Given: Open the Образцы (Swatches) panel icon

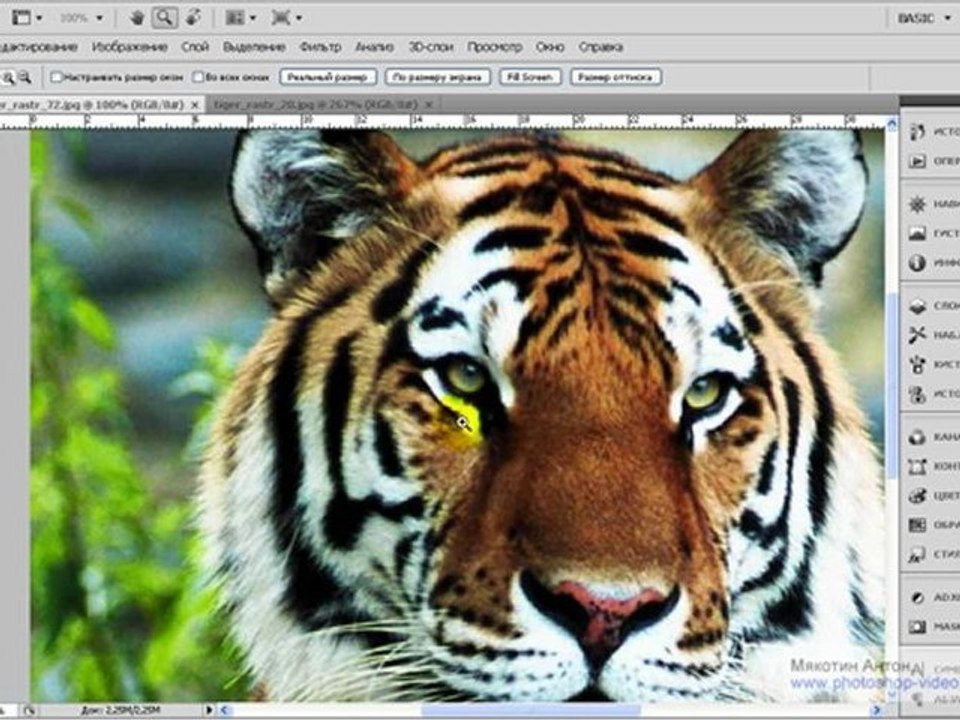Looking at the screenshot, I should pyautogui.click(x=917, y=525).
